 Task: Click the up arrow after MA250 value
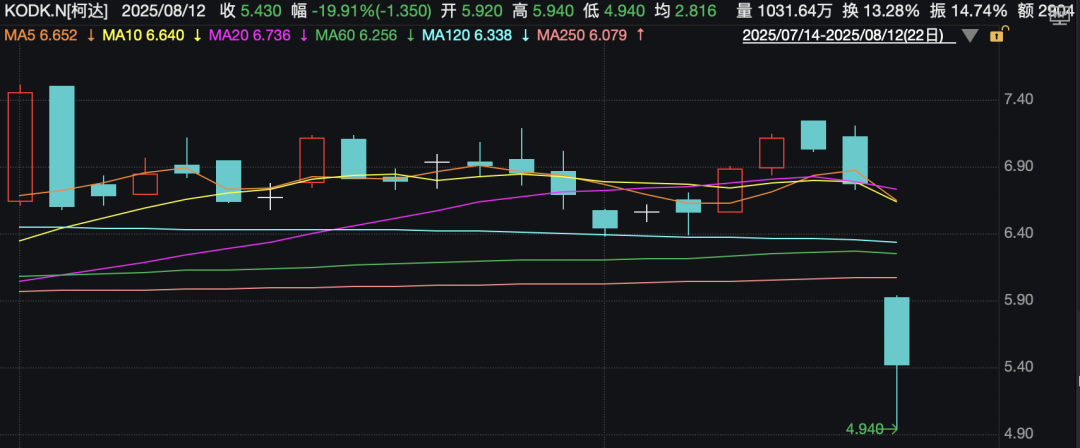point(639,36)
